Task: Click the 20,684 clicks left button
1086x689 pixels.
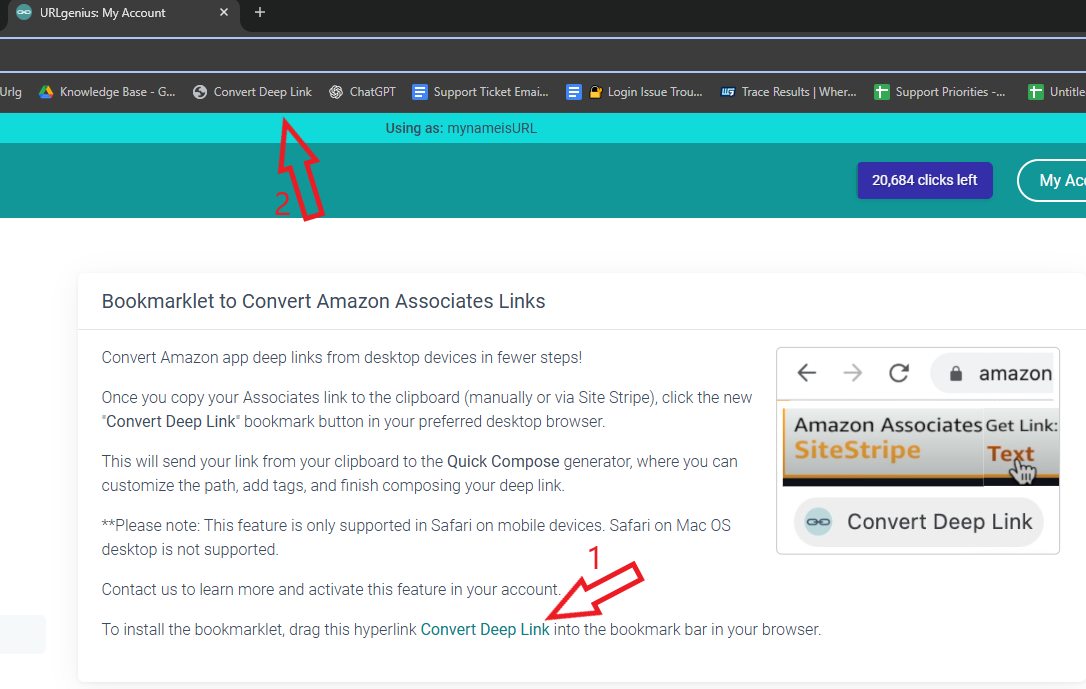Action: [924, 180]
